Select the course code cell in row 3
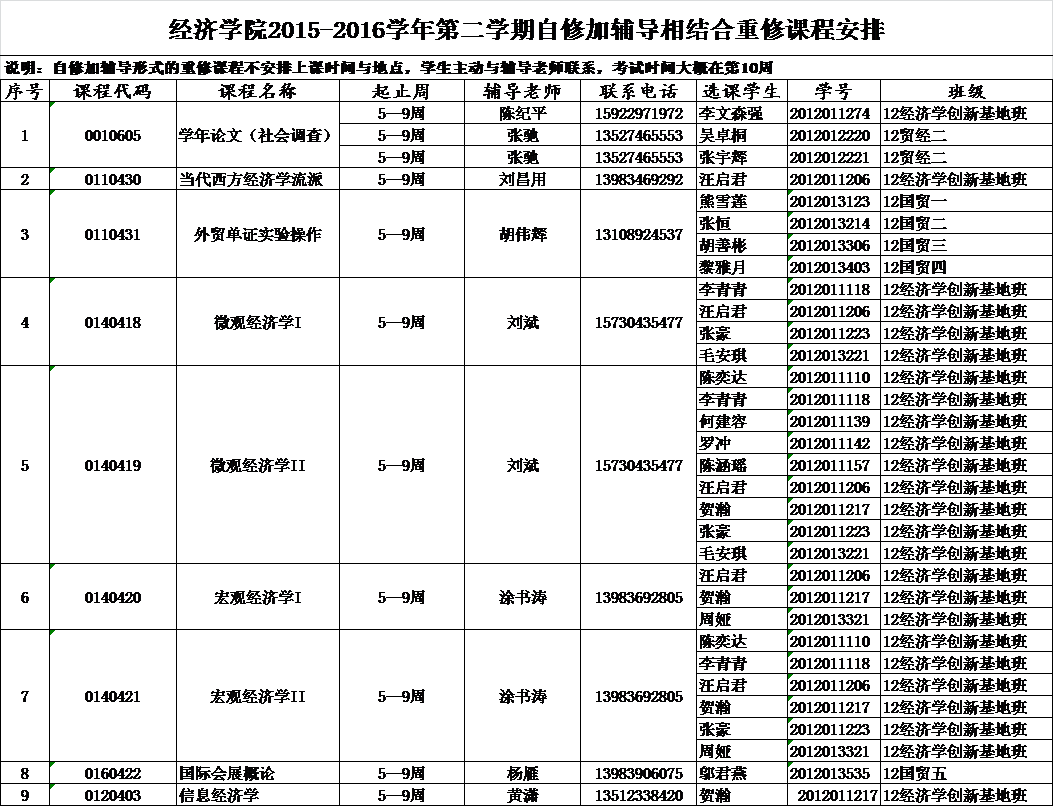The image size is (1054, 807). click(111, 235)
